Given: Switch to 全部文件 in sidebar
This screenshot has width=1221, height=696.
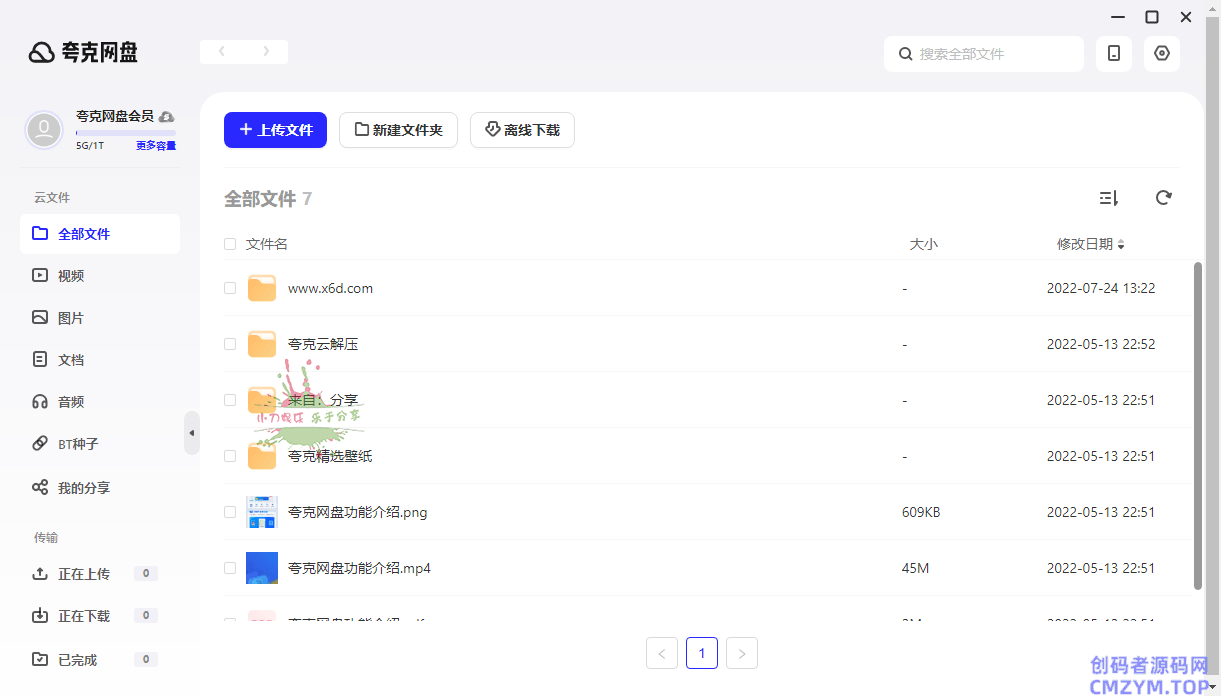Looking at the screenshot, I should (x=84, y=234).
